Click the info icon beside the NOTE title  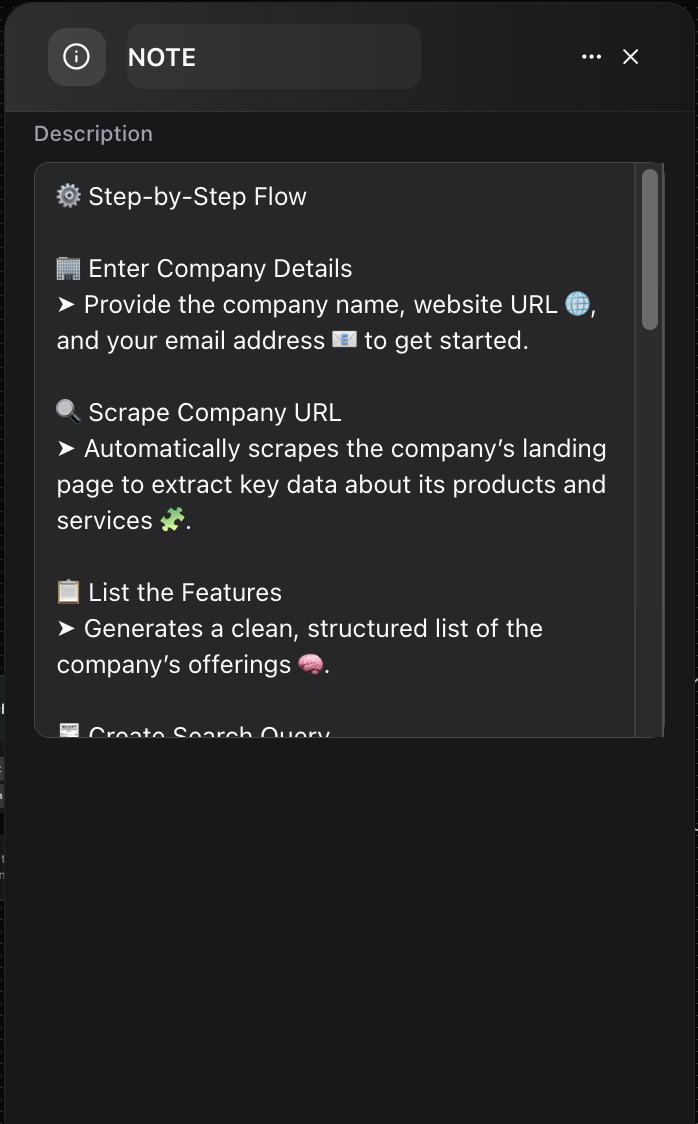pos(77,57)
